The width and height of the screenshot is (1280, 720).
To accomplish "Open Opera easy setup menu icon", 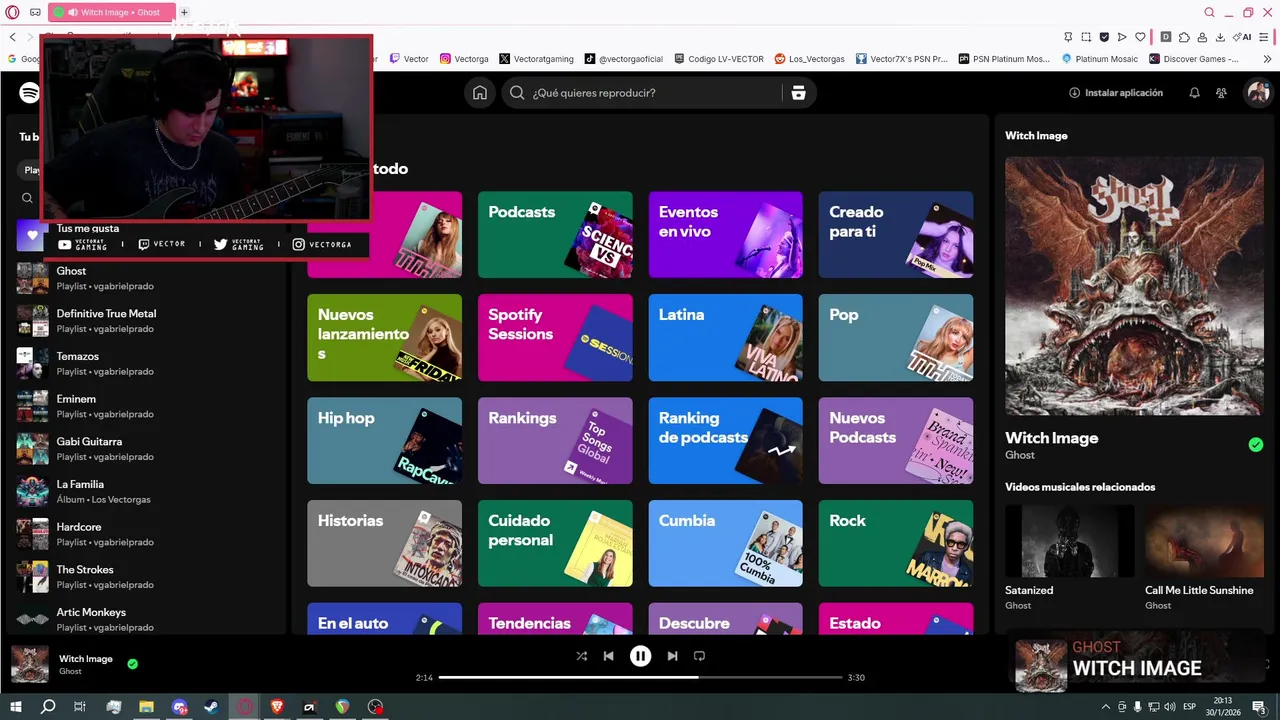I will 1266,37.
